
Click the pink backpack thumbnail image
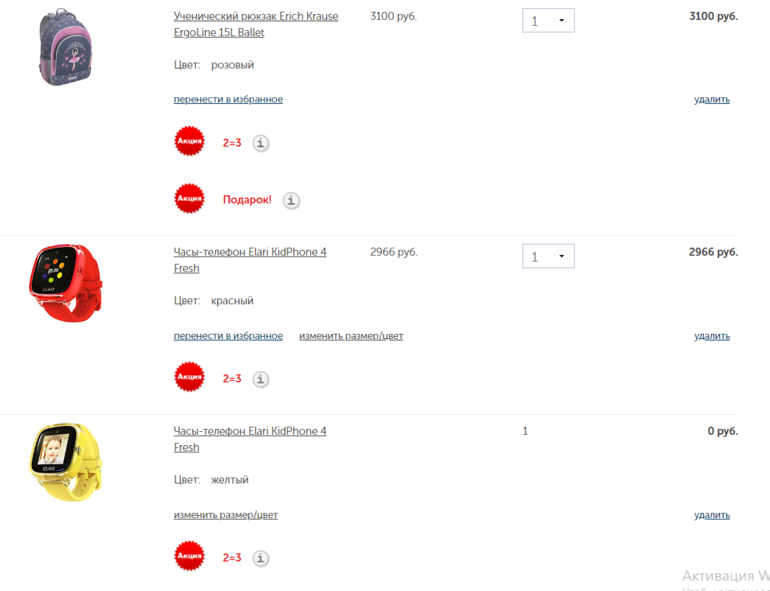tap(66, 47)
